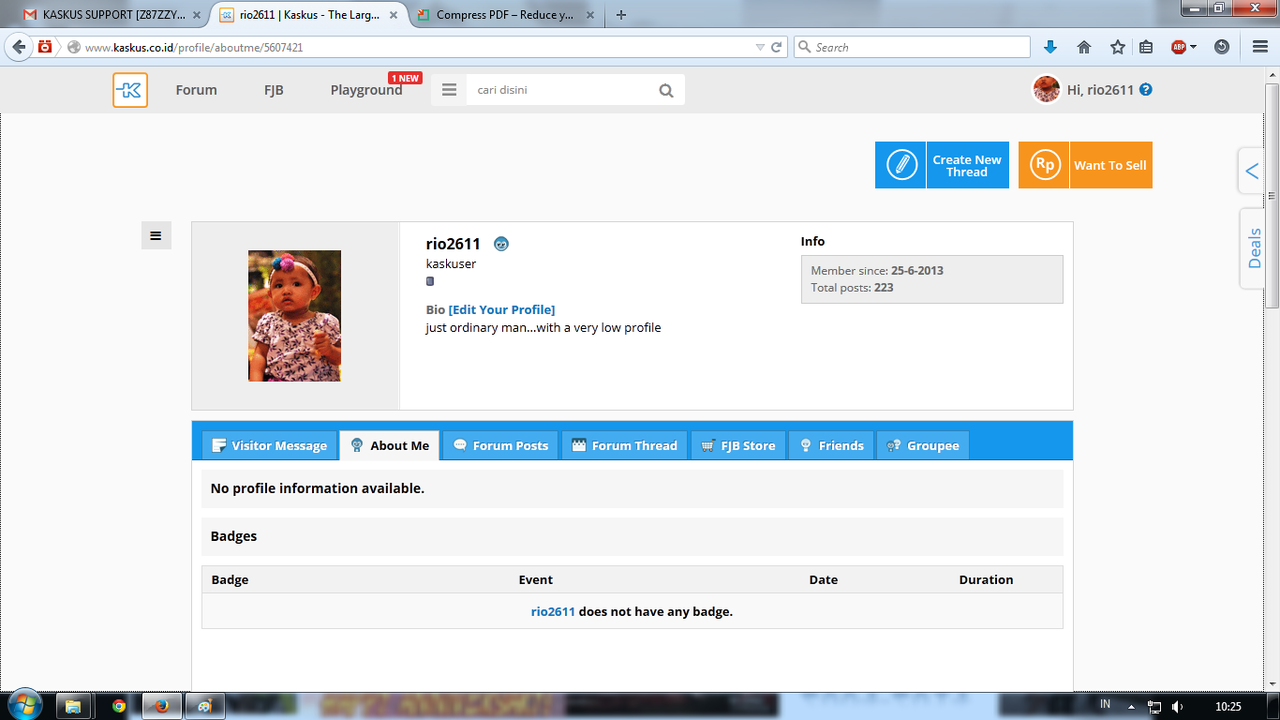The image size is (1280, 720).
Task: Click the small rank bar under kaskuser
Action: coord(430,281)
